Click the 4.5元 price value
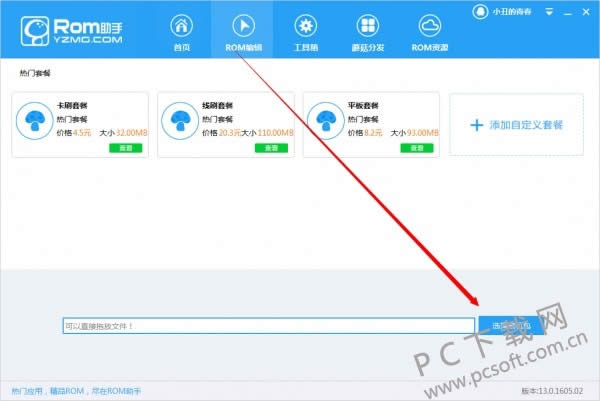Image resolution: width=600 pixels, height=401 pixels. (82, 133)
